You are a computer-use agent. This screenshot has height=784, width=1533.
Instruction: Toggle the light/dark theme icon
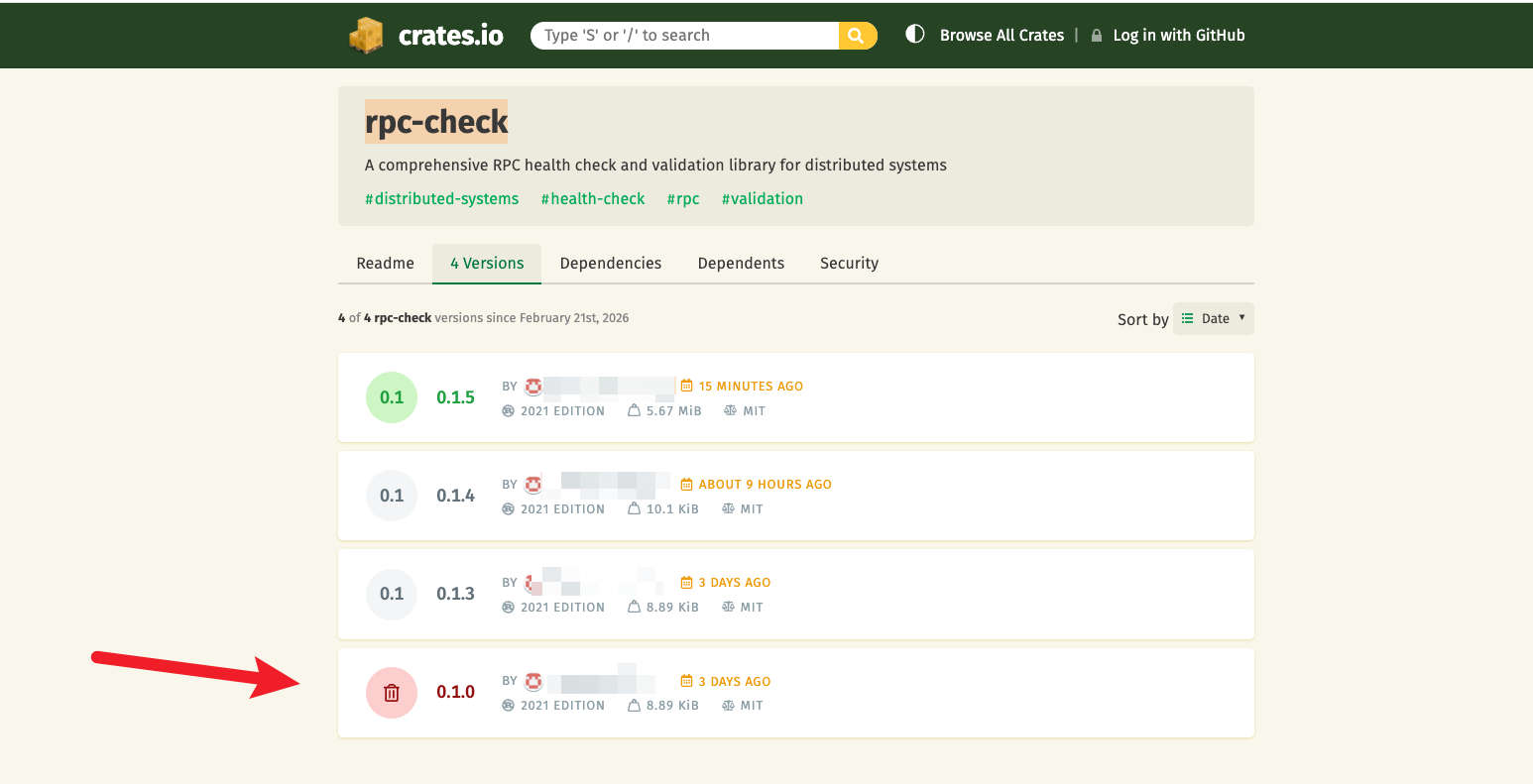pos(915,35)
